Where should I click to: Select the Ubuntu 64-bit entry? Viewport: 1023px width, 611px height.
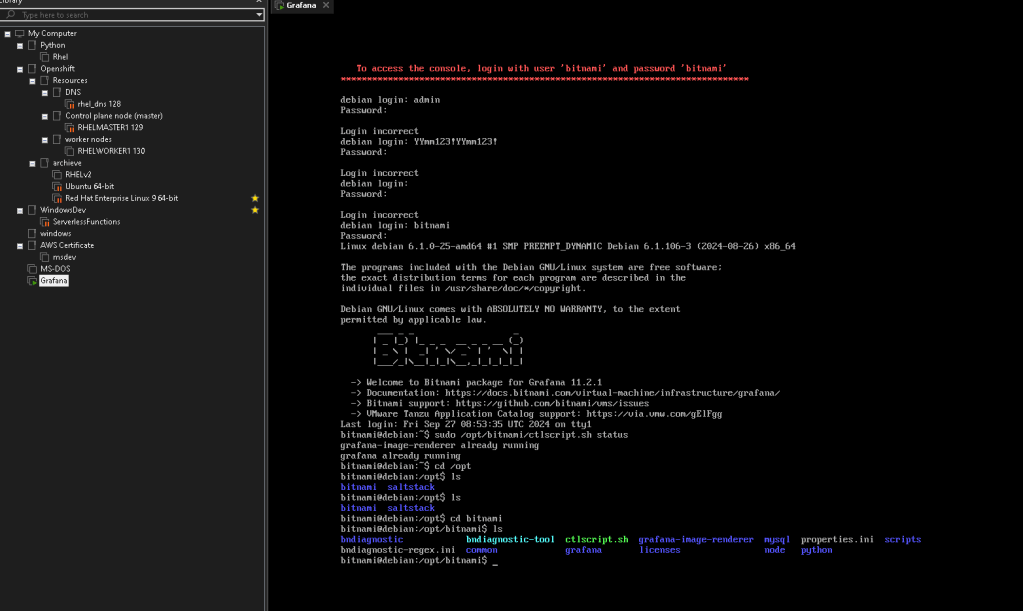[x=89, y=186]
